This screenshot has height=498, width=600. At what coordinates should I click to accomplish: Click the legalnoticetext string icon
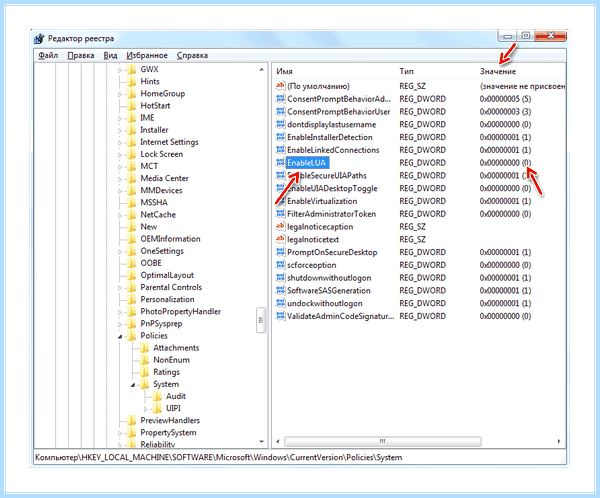pos(280,239)
